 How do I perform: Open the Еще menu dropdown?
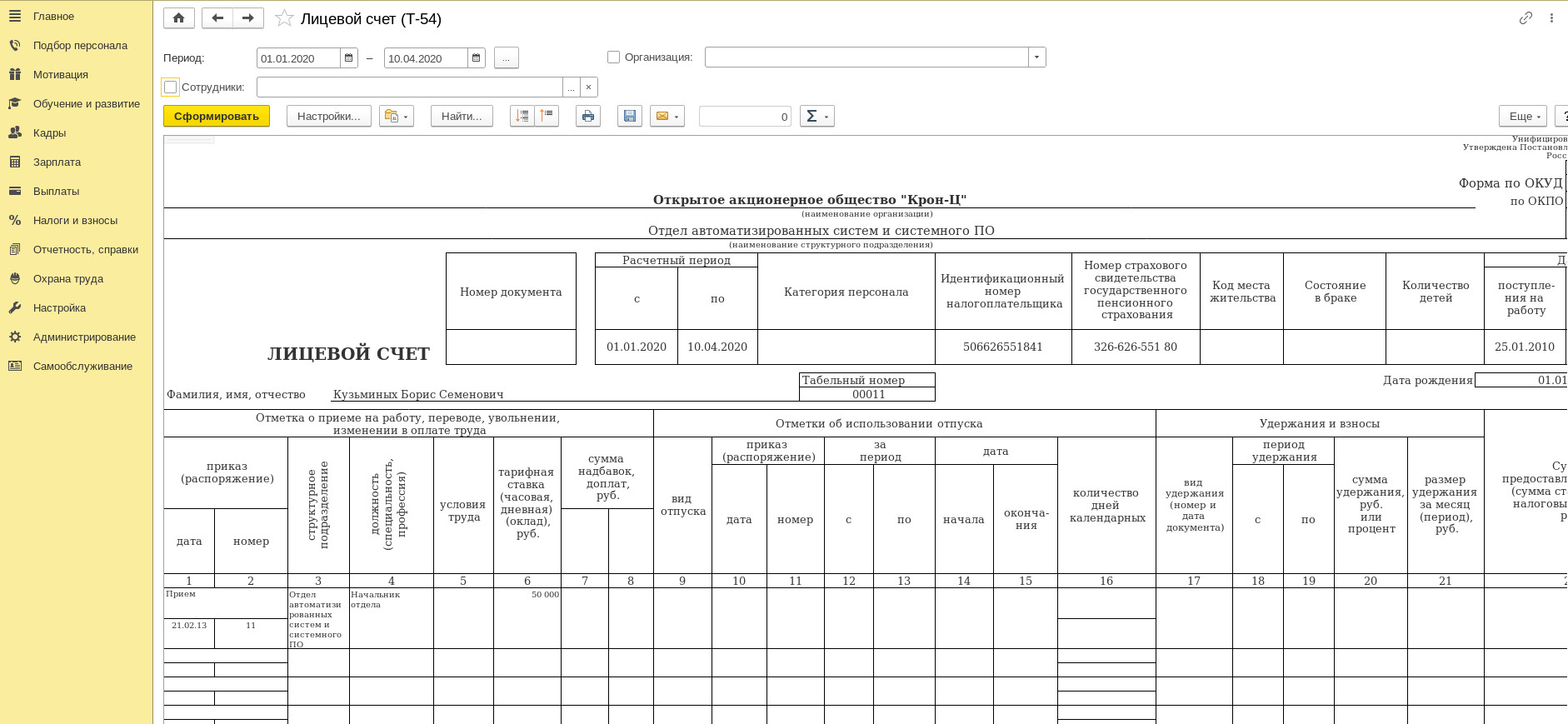tap(1522, 117)
